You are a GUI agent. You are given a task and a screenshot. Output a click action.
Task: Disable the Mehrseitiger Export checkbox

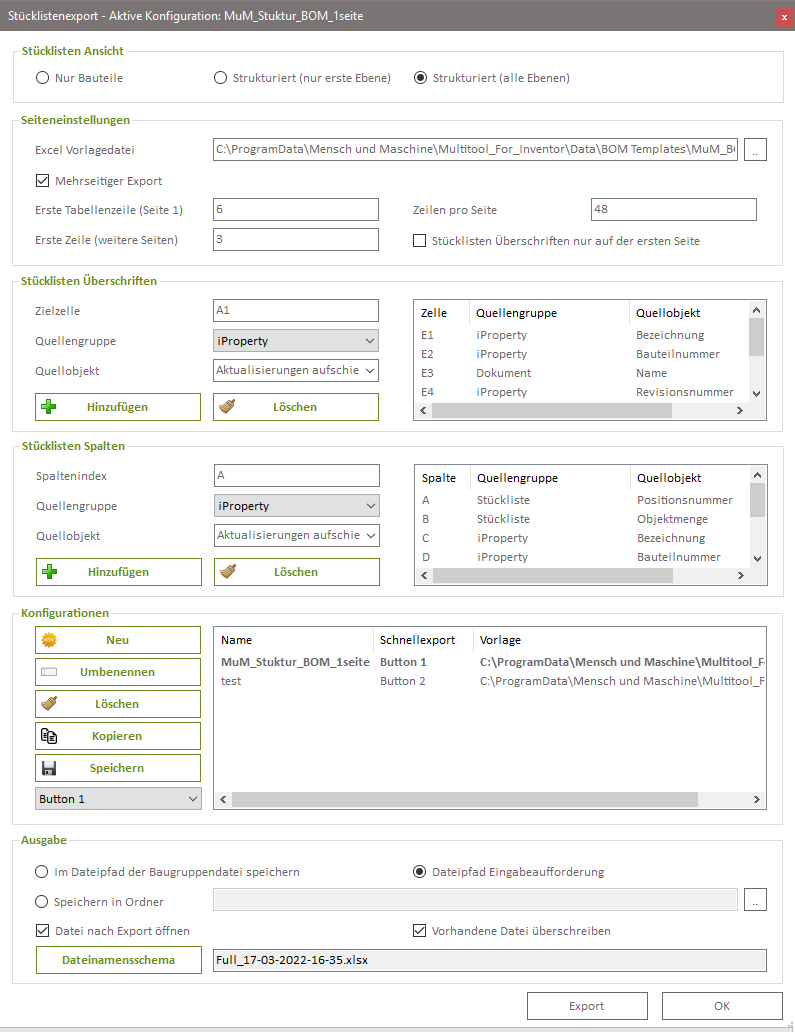(x=42, y=181)
